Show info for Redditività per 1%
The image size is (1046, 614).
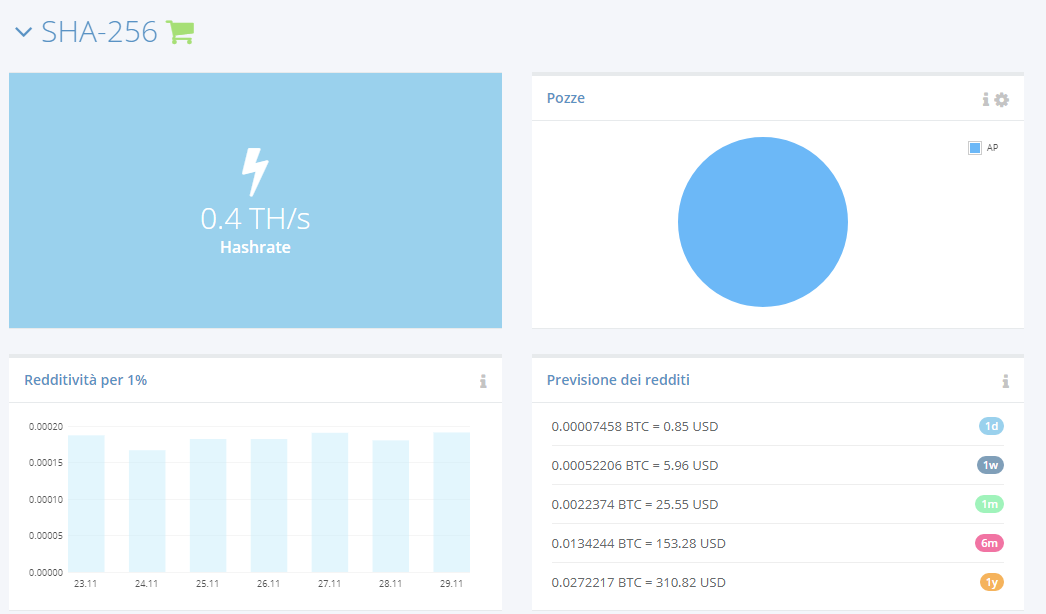tap(483, 381)
